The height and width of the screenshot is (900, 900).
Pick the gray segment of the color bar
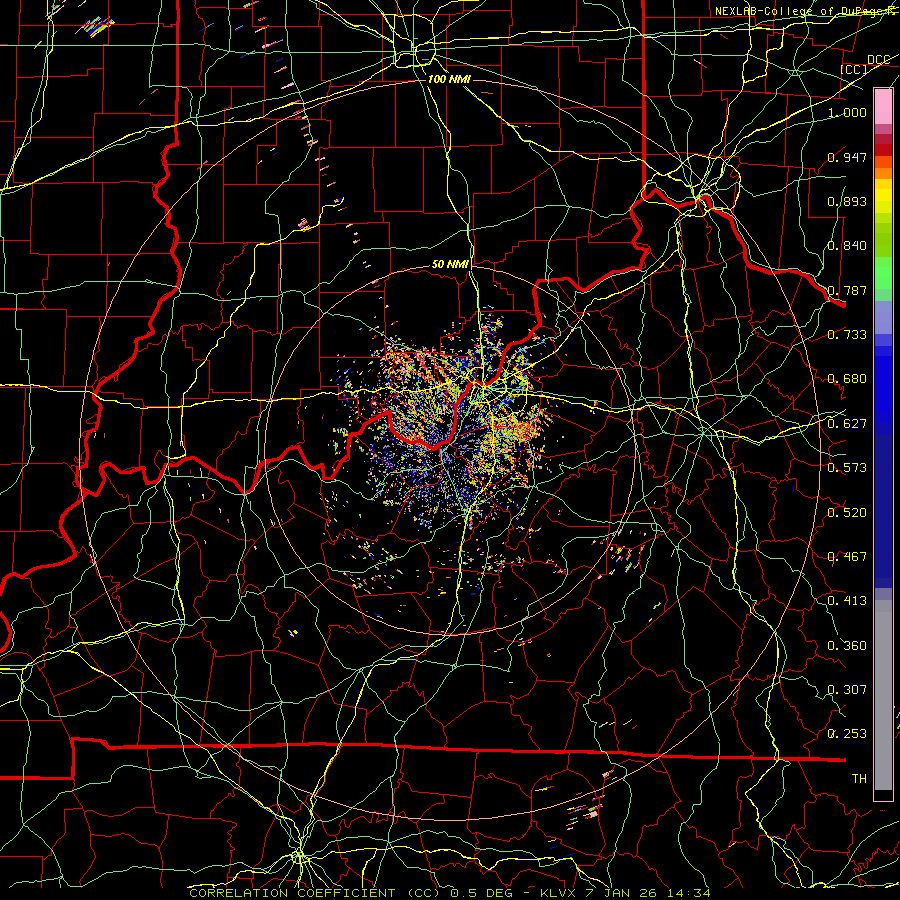pyautogui.click(x=883, y=695)
